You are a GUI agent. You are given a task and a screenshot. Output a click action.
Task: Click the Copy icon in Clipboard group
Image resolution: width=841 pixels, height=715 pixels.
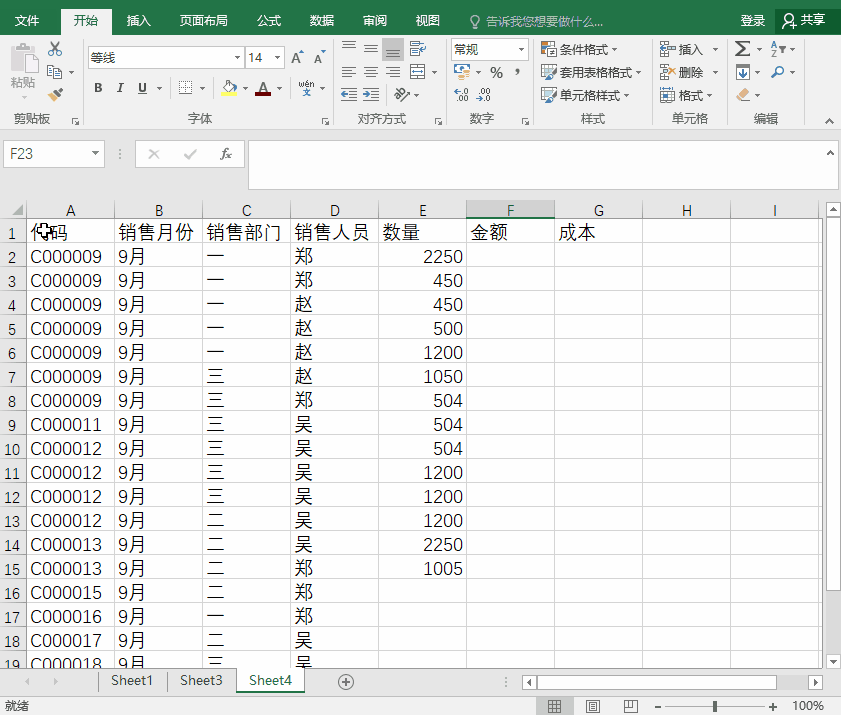[53, 71]
